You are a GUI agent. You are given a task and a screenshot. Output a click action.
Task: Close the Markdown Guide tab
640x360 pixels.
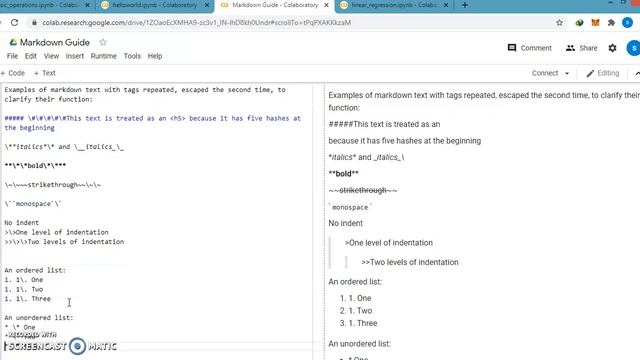[x=326, y=5]
